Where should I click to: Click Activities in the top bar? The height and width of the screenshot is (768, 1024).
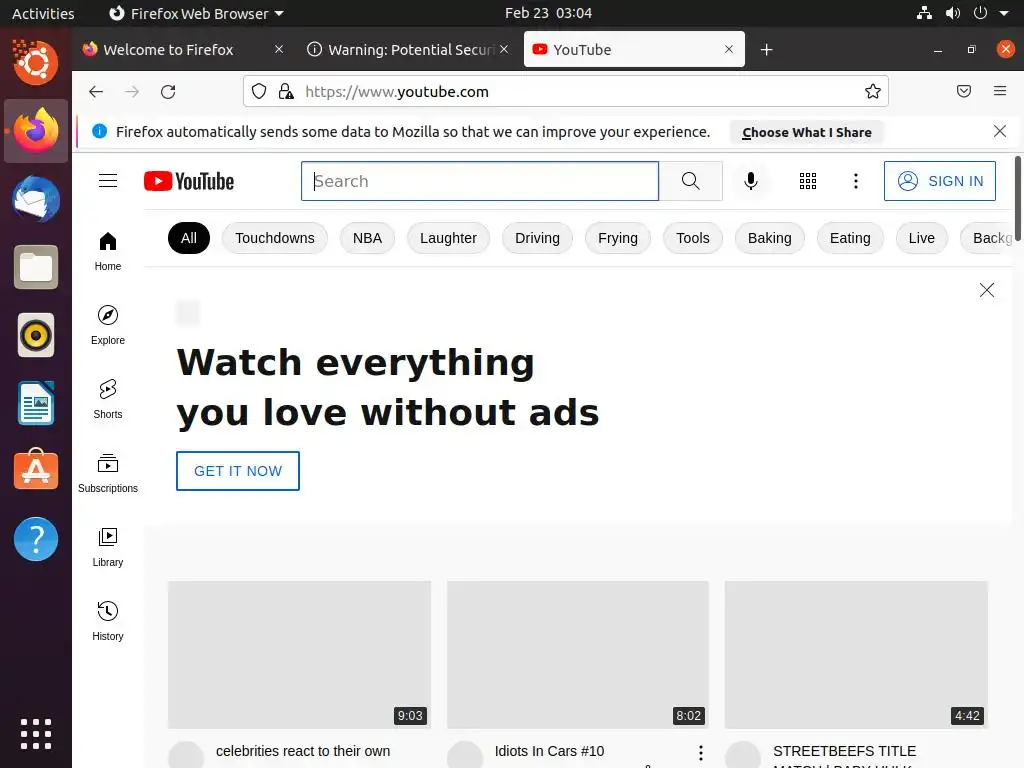coord(43,13)
